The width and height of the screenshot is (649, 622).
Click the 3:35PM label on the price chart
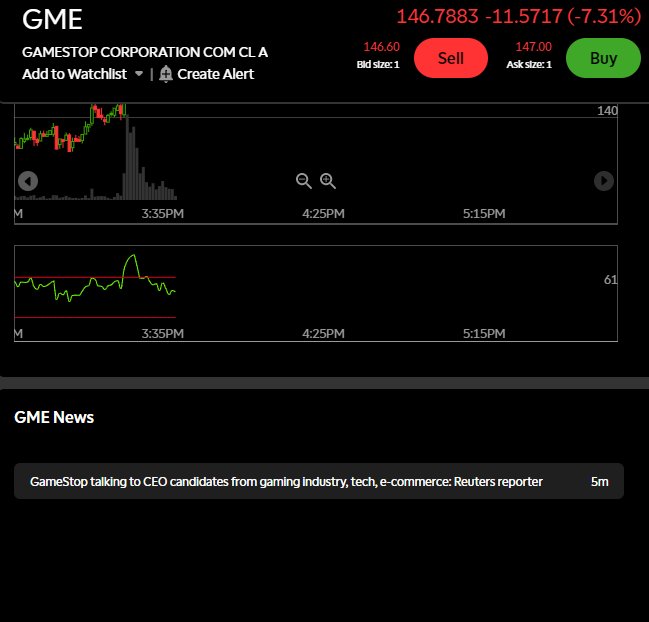pyautogui.click(x=163, y=214)
